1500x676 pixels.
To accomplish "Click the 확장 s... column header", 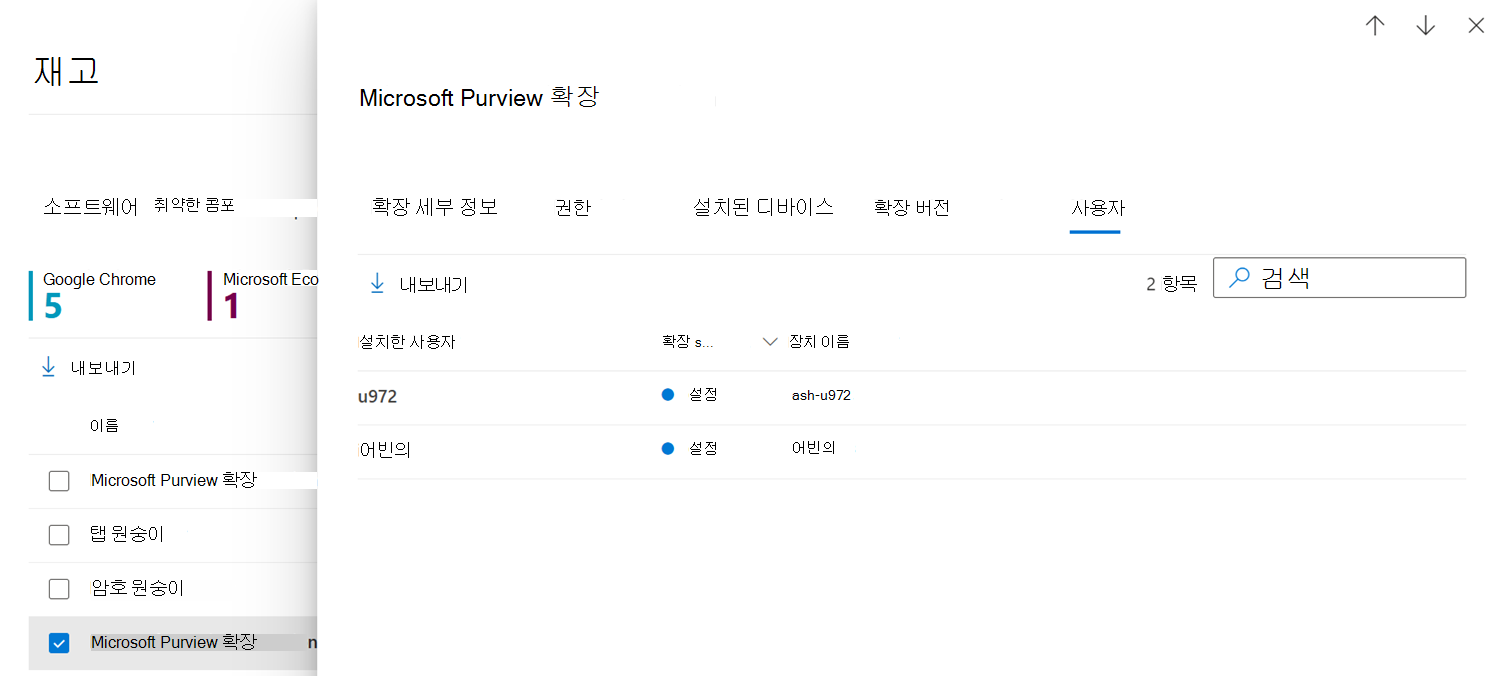I will coord(687,342).
